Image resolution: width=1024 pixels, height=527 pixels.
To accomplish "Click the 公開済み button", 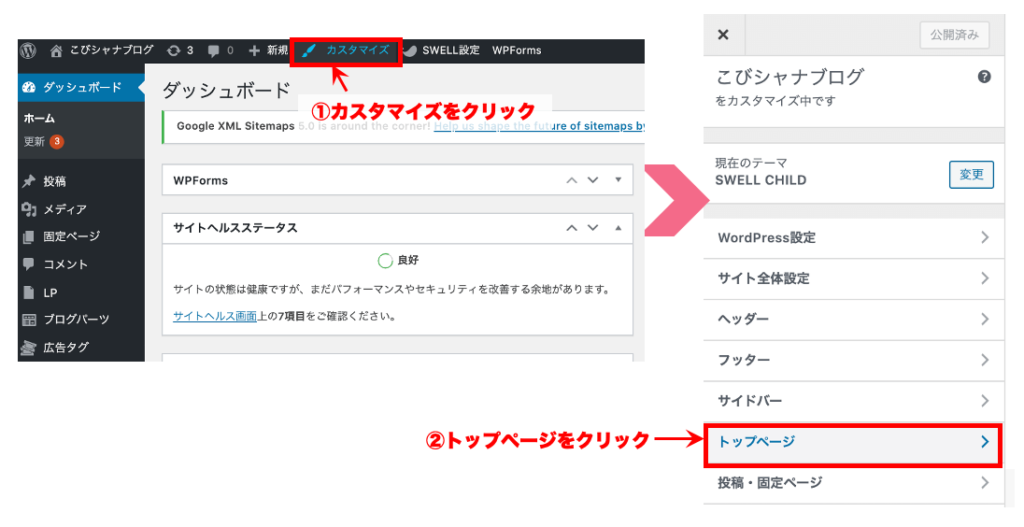I will pyautogui.click(x=954, y=35).
